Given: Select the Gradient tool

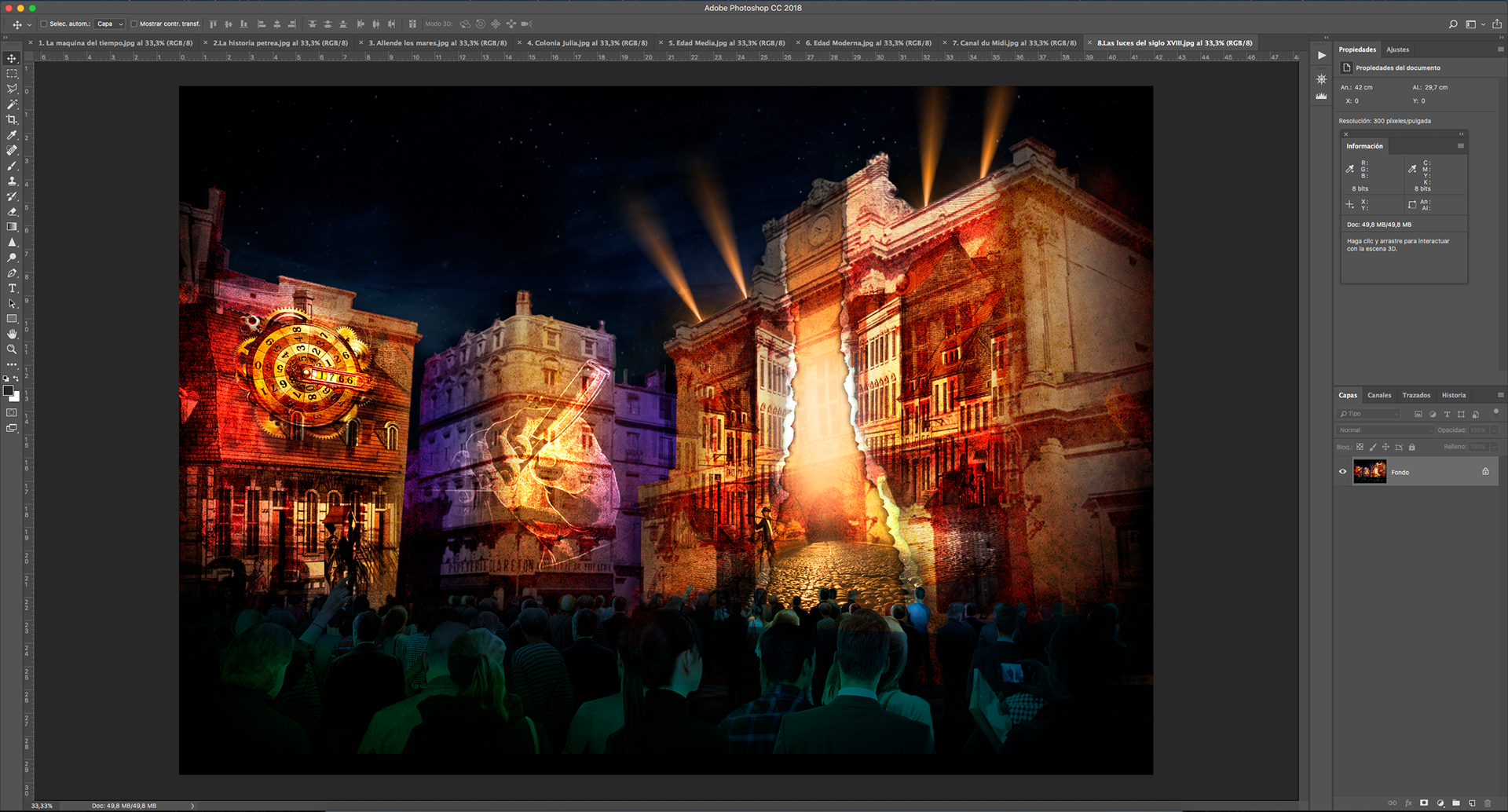Looking at the screenshot, I should (12, 227).
